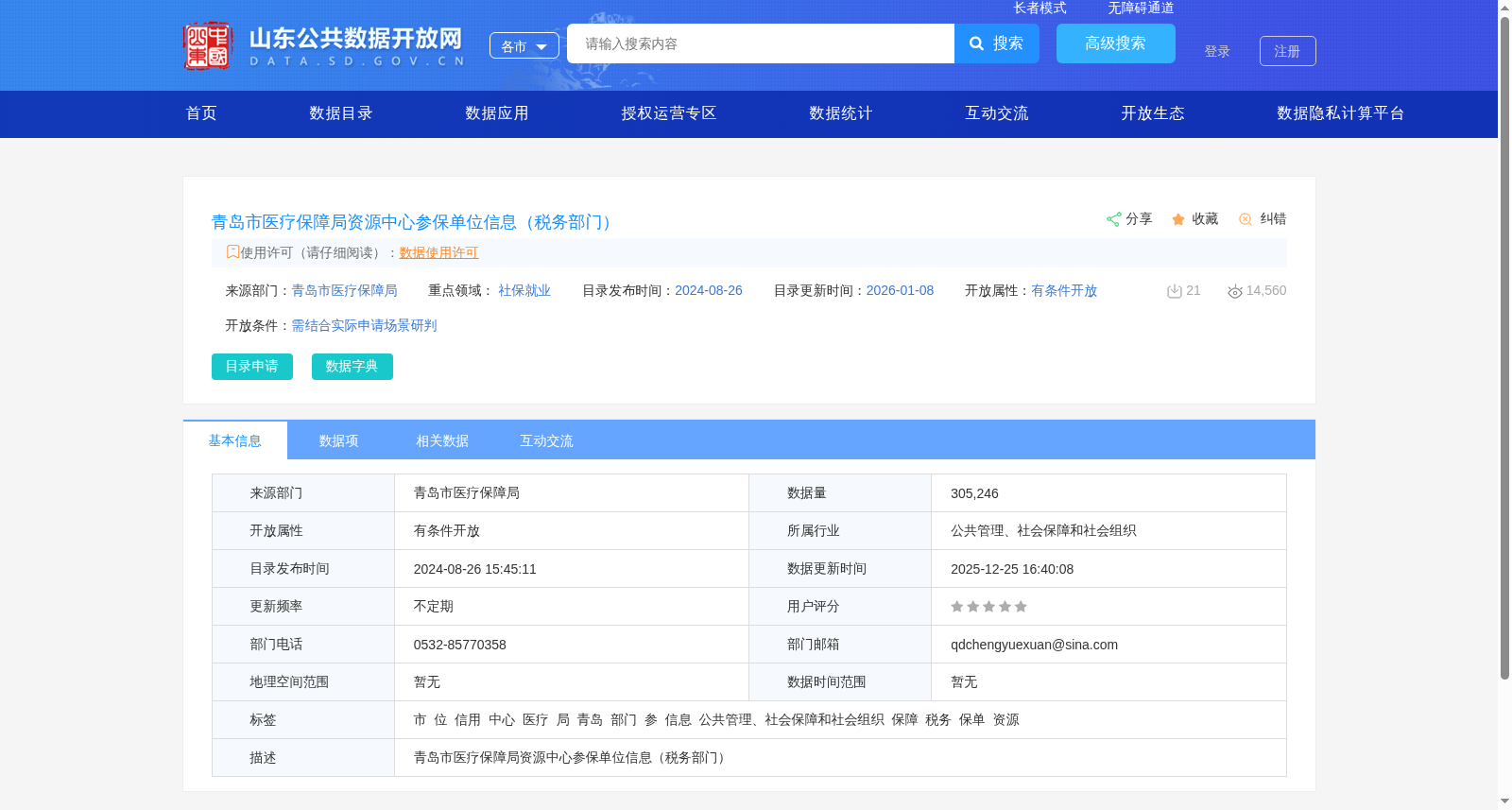Switch to the 相关数据 tab
Viewport: 1512px width, 810px height.
pyautogui.click(x=443, y=440)
